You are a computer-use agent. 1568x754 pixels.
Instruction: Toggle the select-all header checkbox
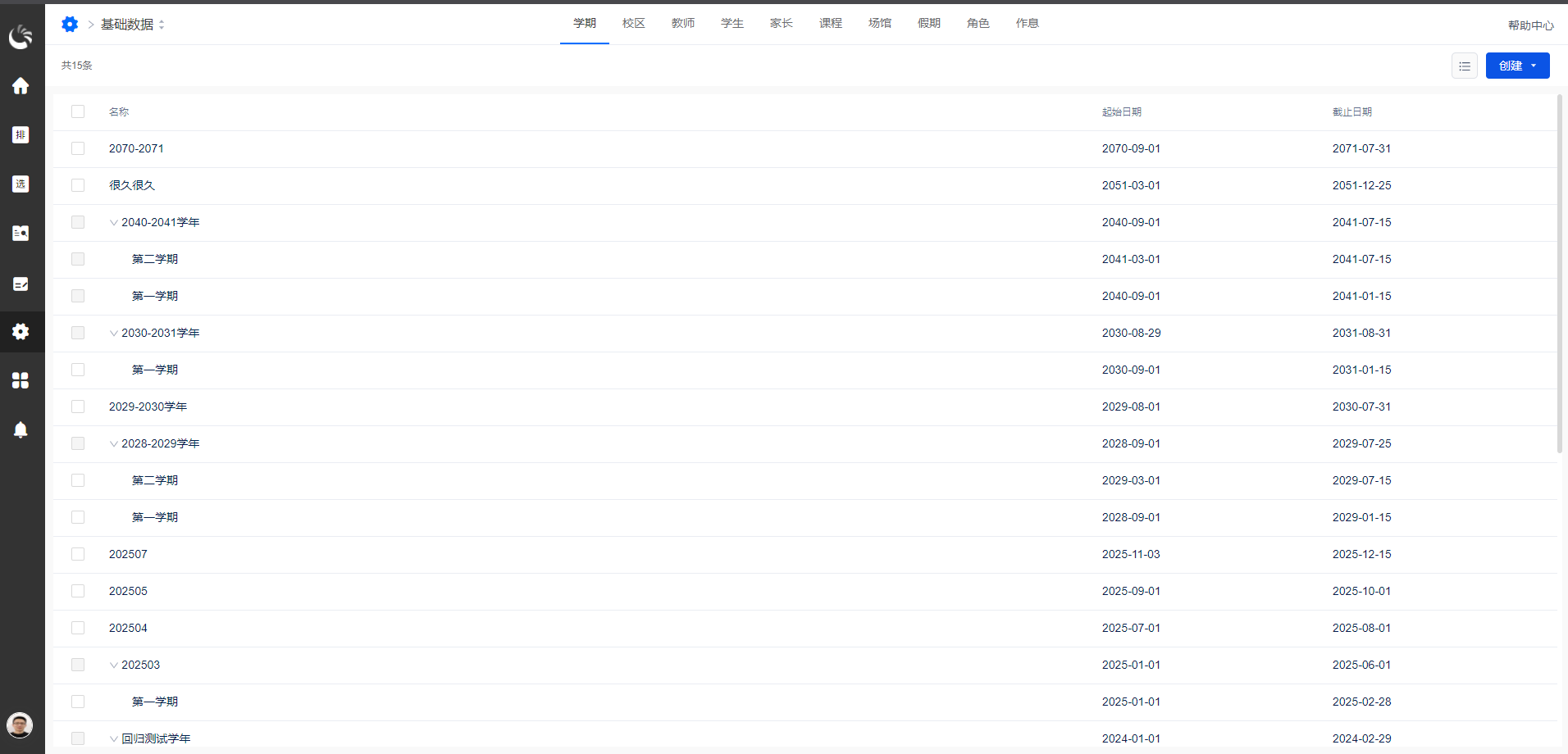pyautogui.click(x=78, y=111)
